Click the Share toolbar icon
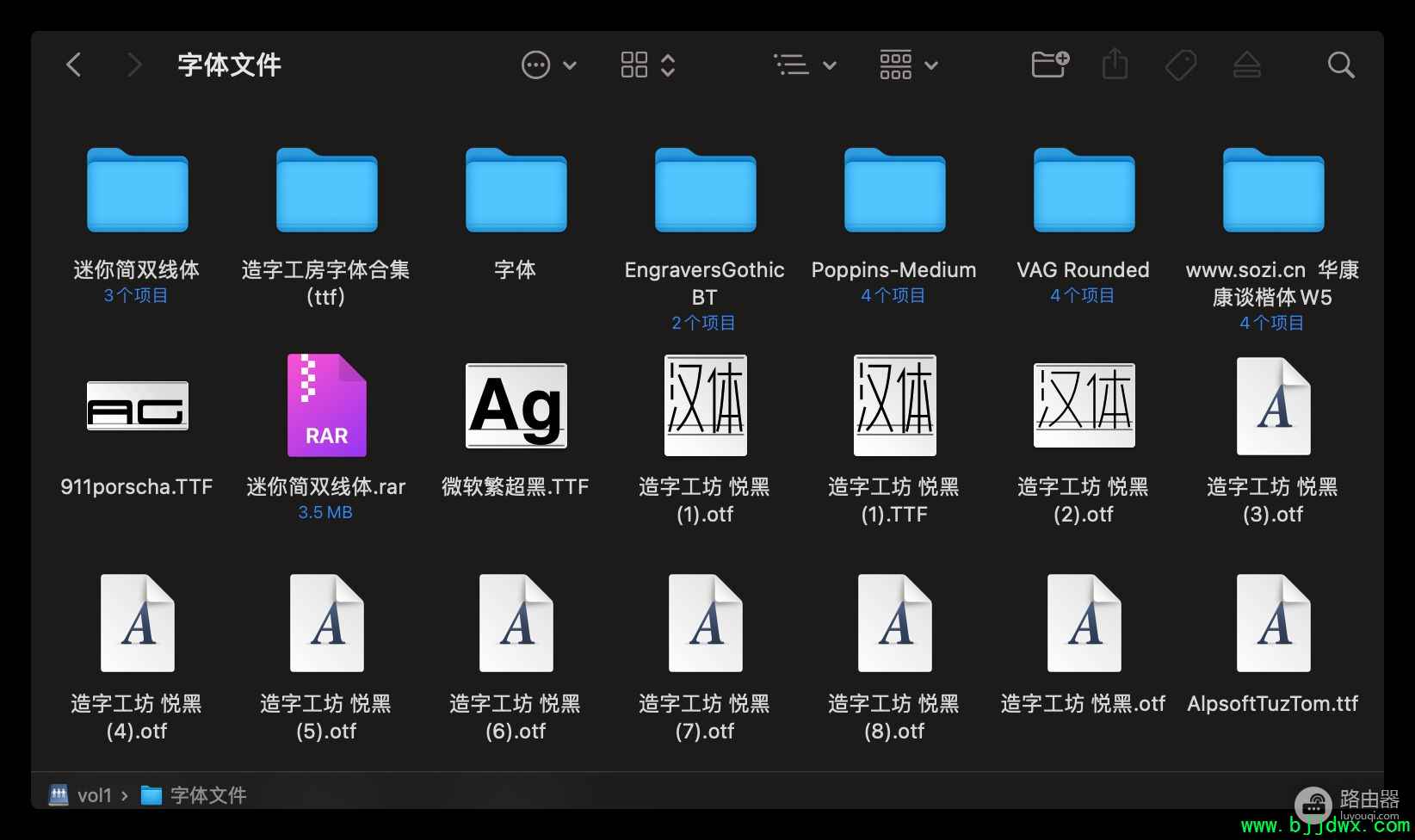Viewport: 1415px width, 840px height. pyautogui.click(x=1115, y=65)
